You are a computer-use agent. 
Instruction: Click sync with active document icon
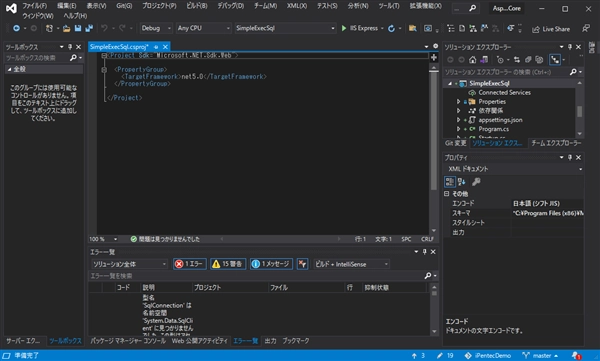(517, 60)
